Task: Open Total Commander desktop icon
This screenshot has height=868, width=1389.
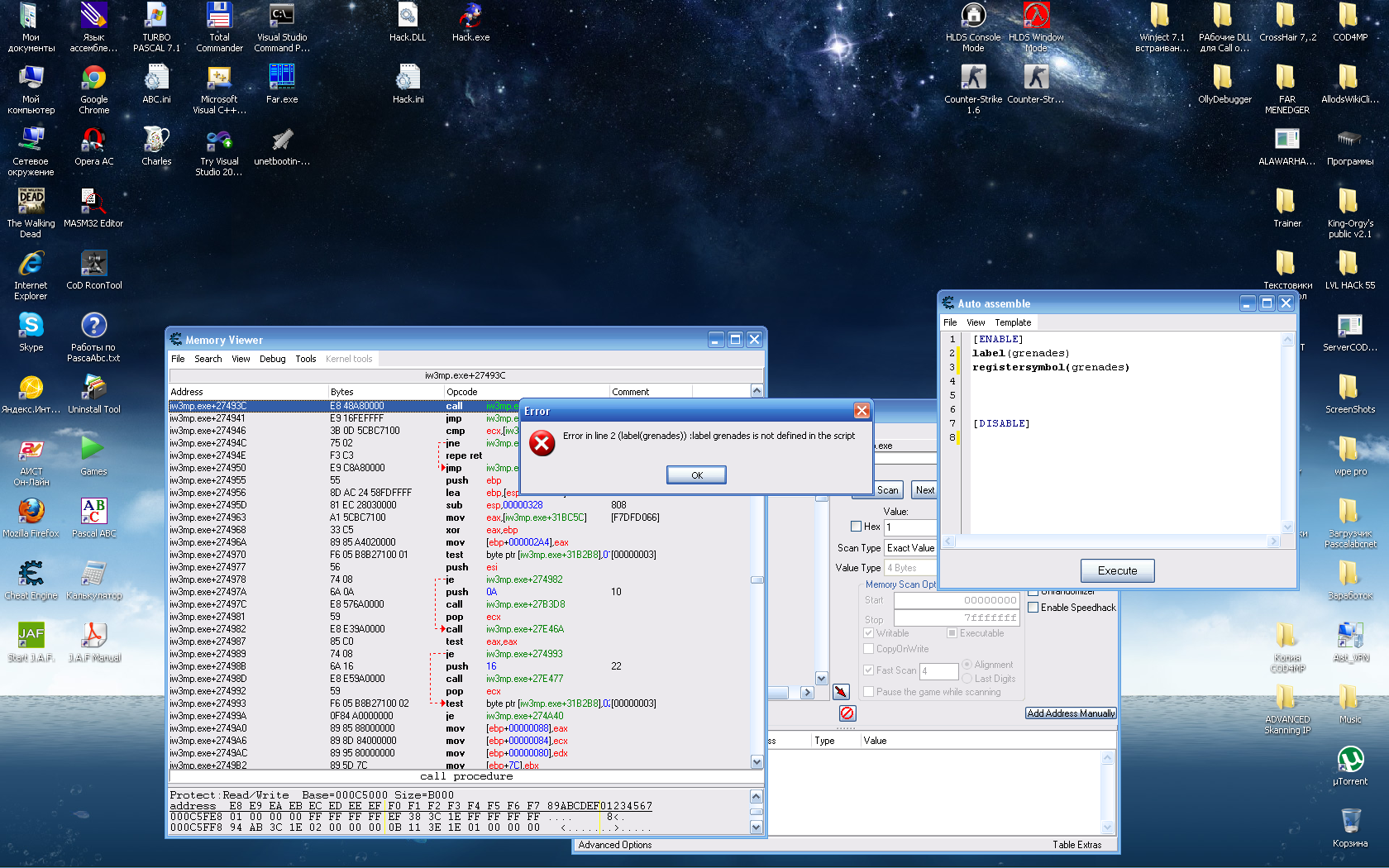Action: click(219, 27)
